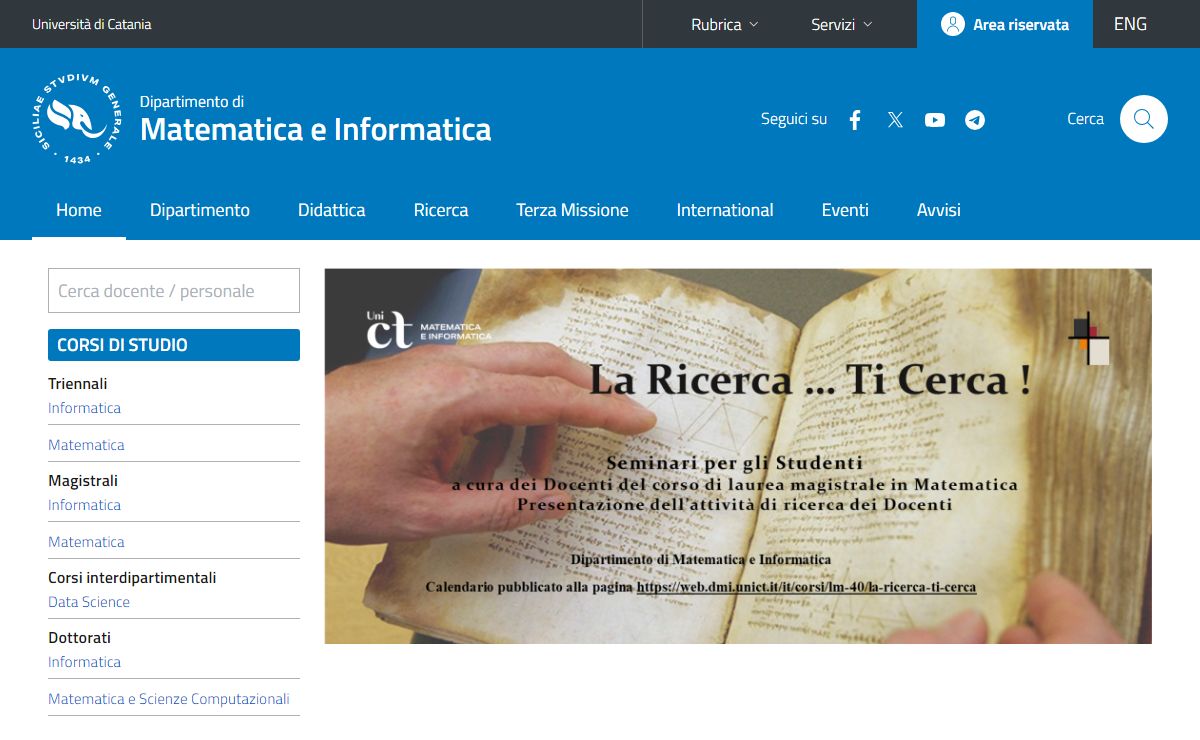The width and height of the screenshot is (1200, 740).
Task: Open the Telegram channel icon
Action: pos(975,120)
